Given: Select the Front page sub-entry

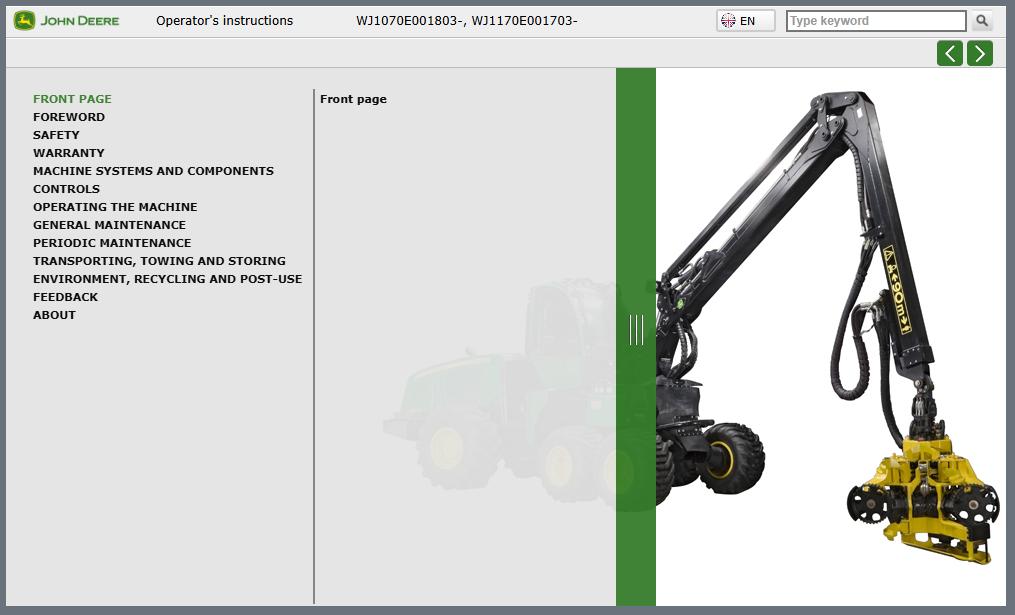Looking at the screenshot, I should (x=353, y=99).
